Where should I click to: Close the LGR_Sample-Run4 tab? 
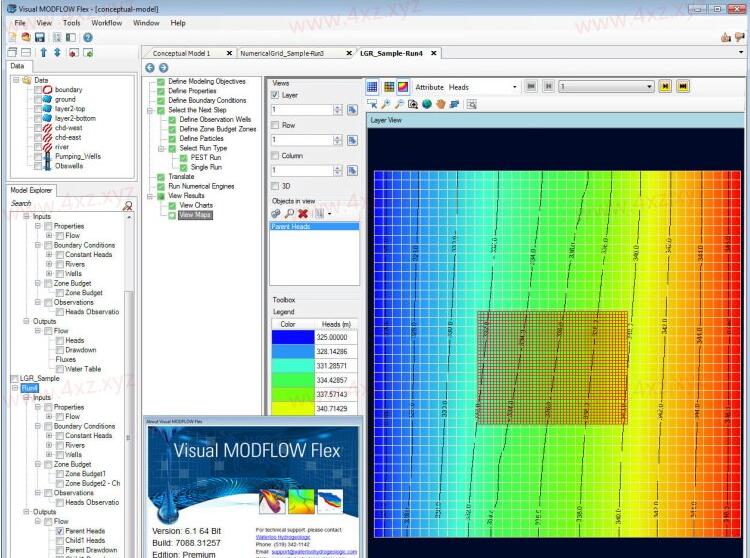[433, 53]
